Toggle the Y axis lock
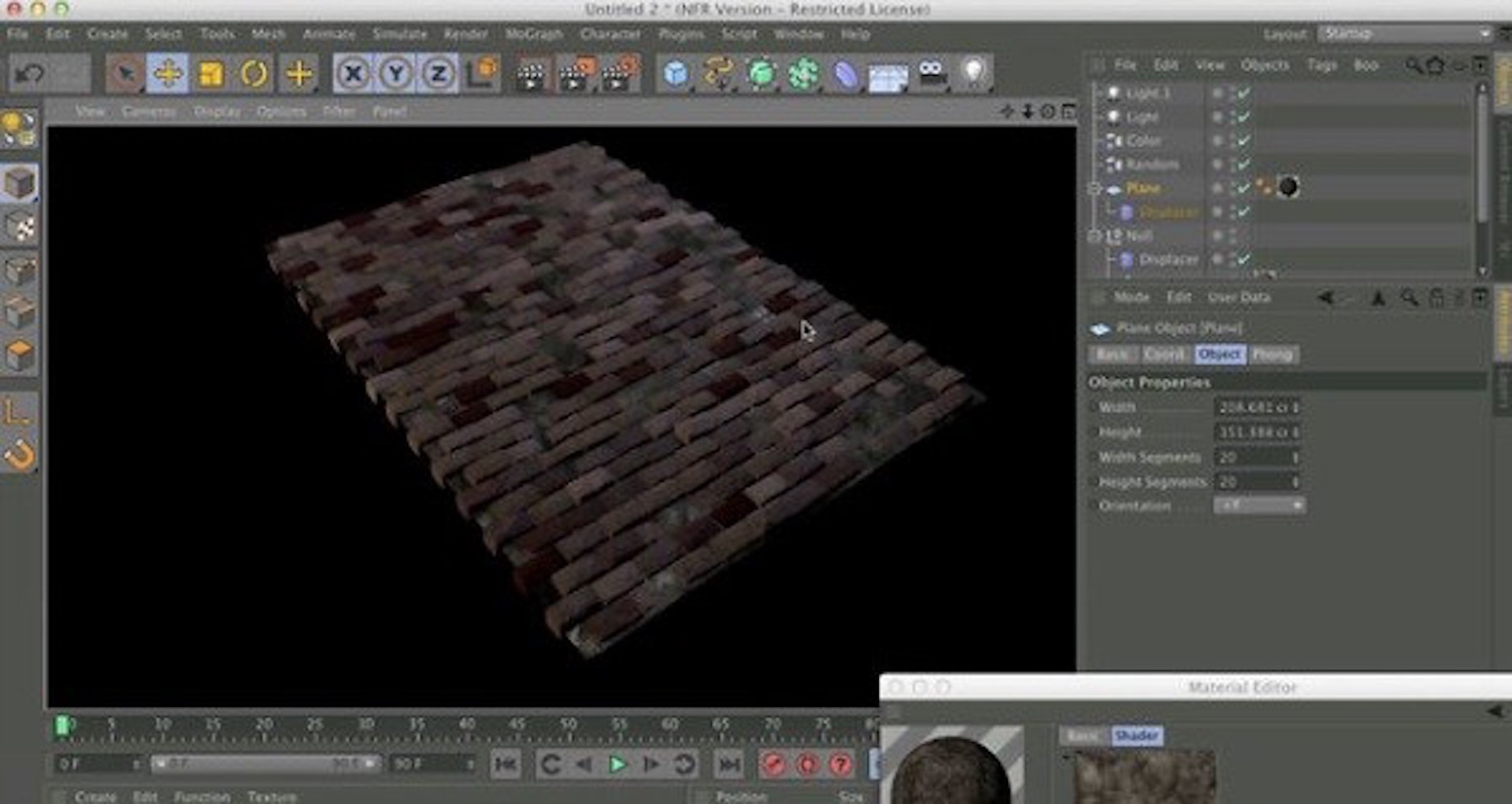This screenshot has width=1512, height=804. coord(395,75)
